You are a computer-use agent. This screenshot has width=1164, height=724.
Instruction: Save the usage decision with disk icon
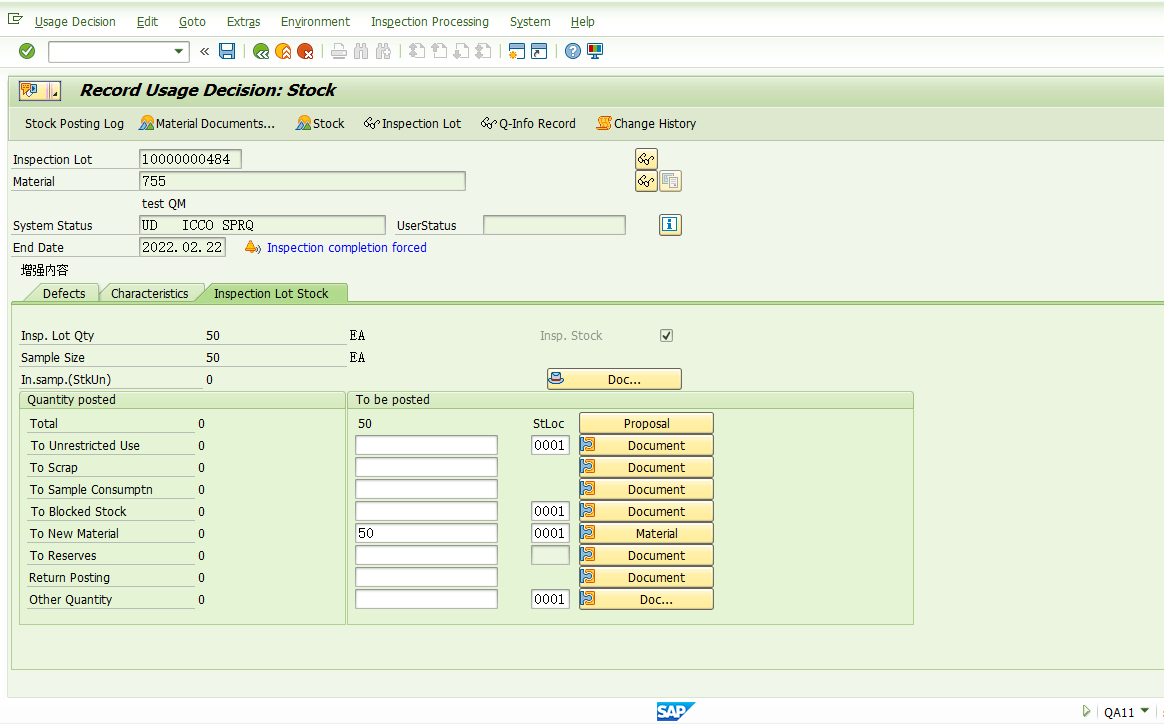[227, 51]
